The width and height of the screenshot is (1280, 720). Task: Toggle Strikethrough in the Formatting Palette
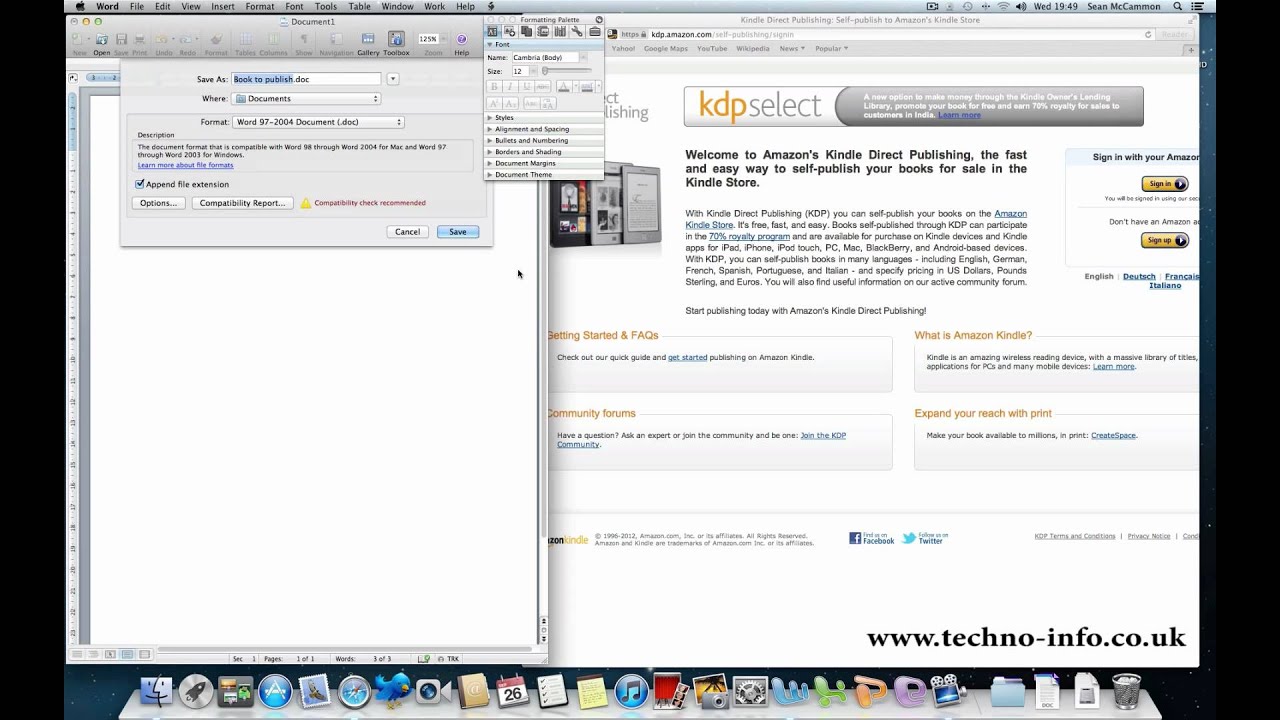[543, 86]
